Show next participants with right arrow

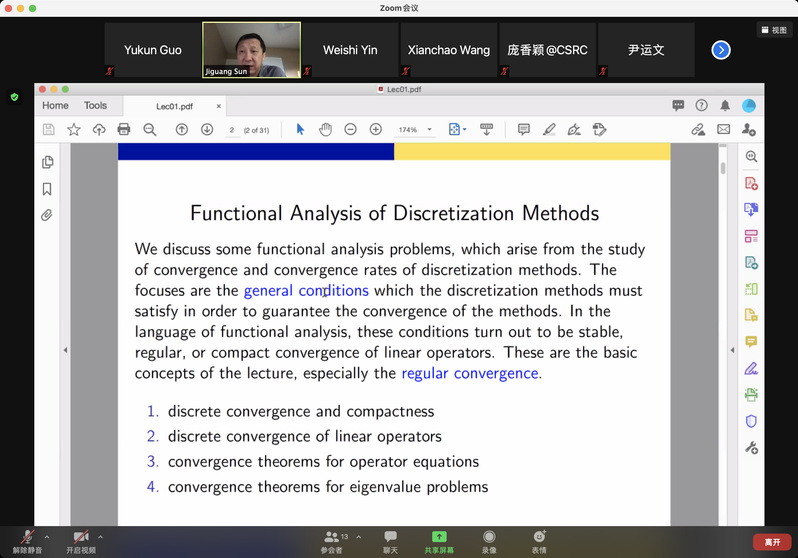pos(721,49)
